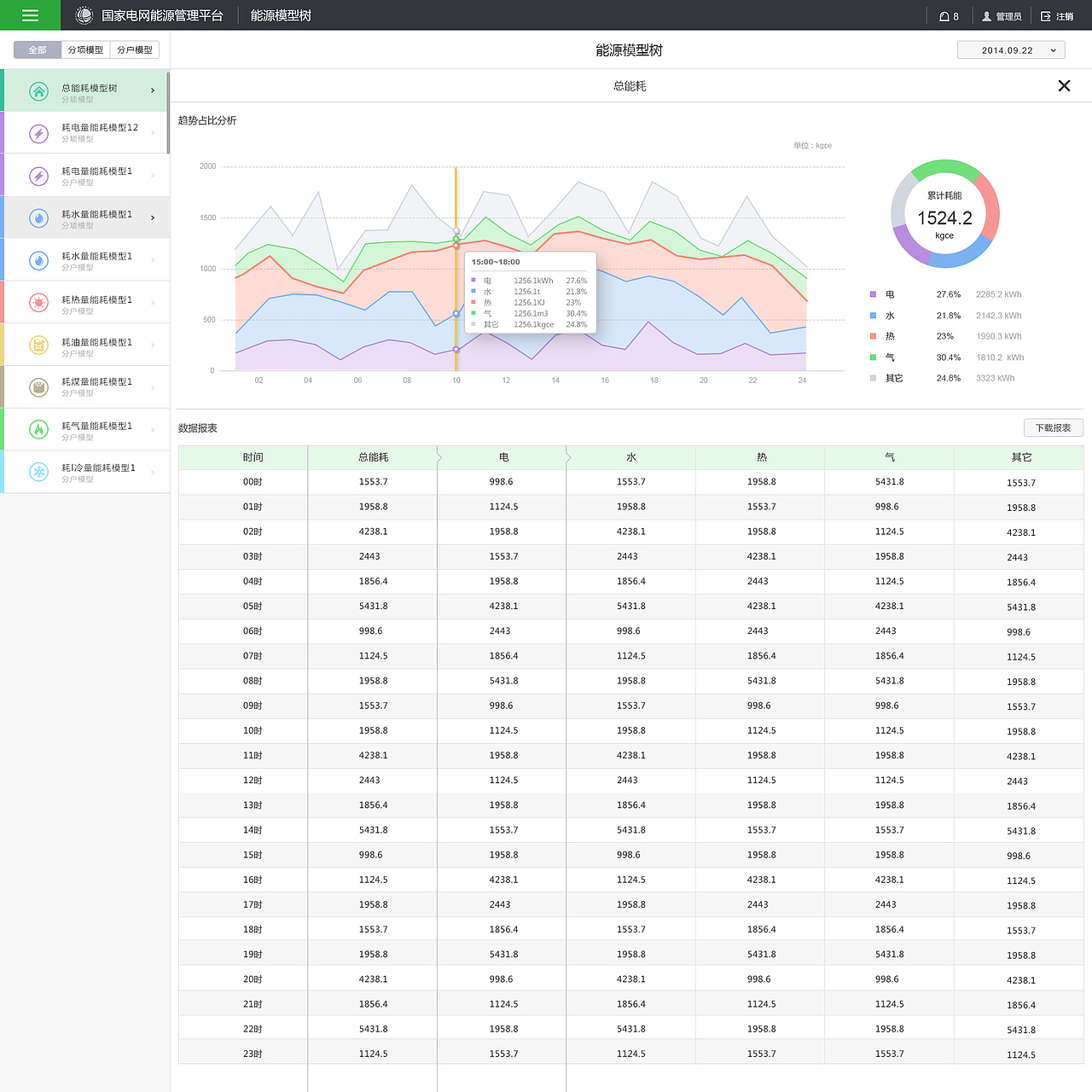Expand the 耗冷量能耗模型1 chevron
1092x1092 pixels.
coord(153,472)
